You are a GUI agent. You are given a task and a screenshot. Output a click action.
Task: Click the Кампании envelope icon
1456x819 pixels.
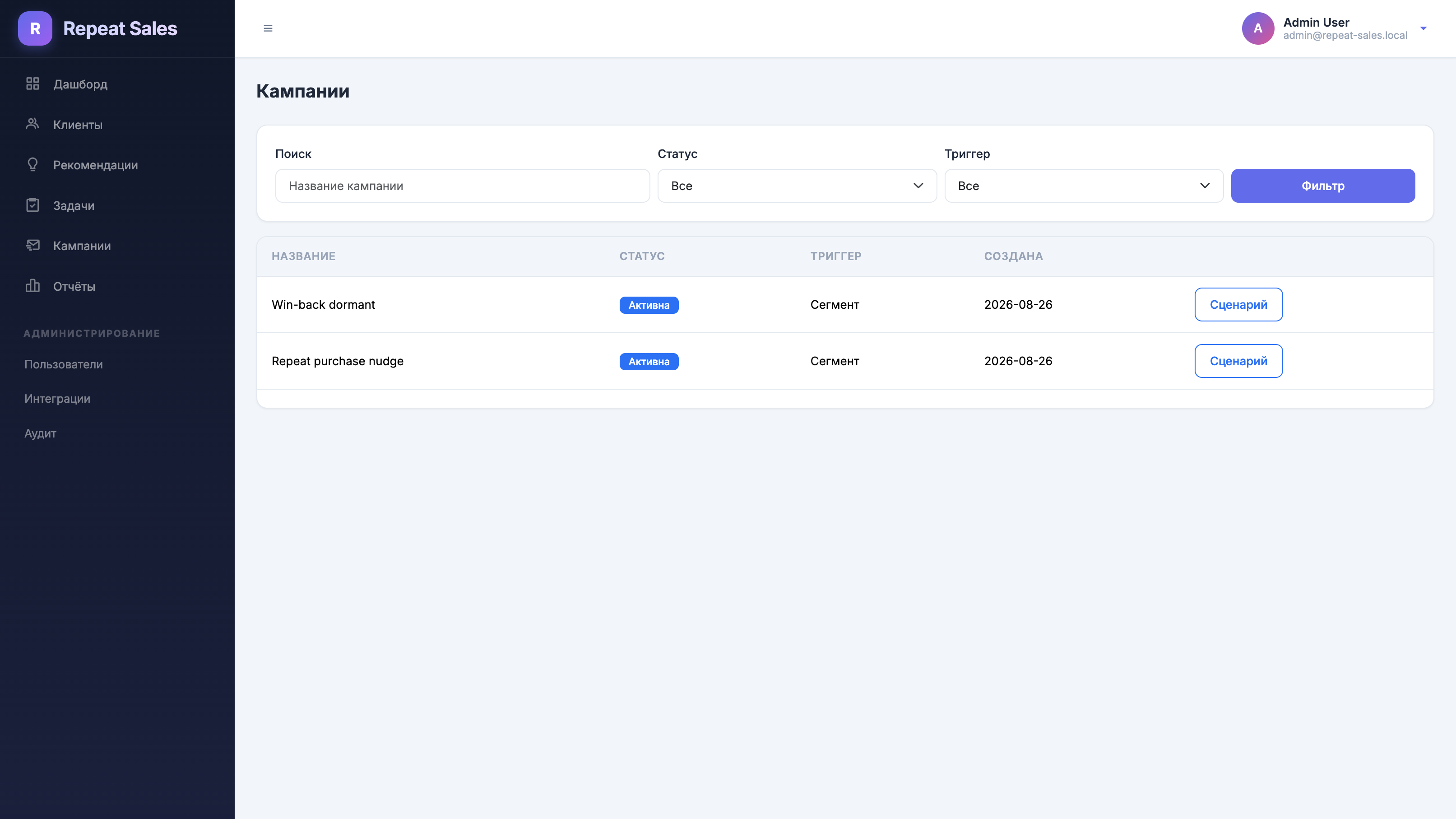33,245
